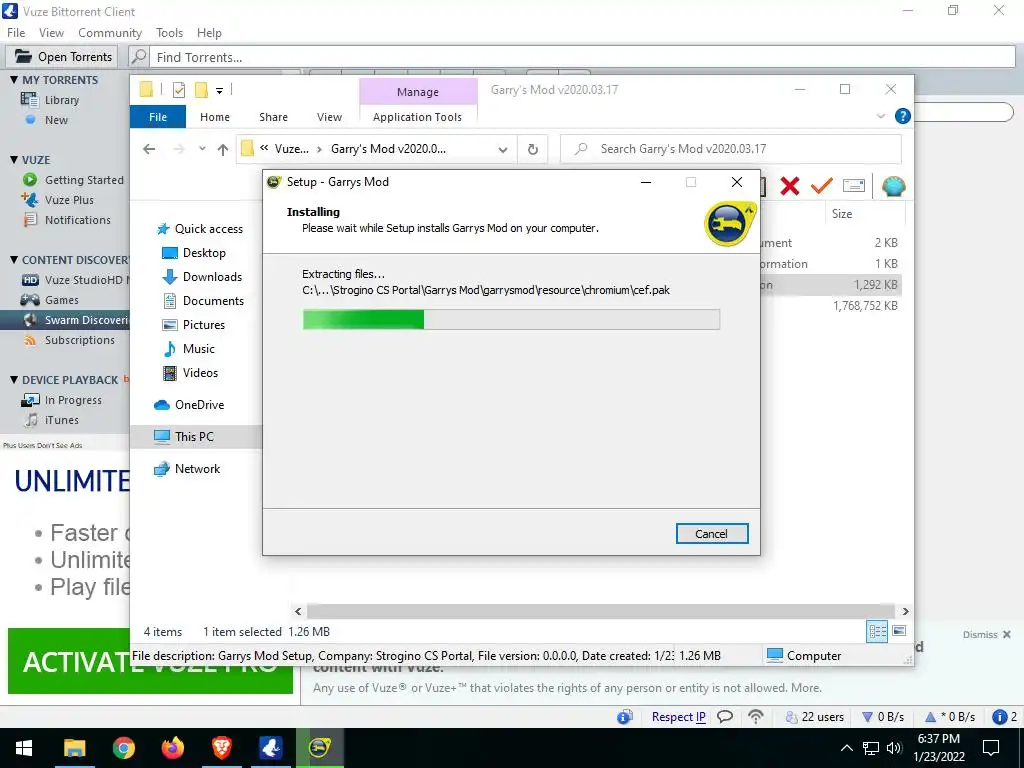Open the Share ribbon tab

(273, 117)
